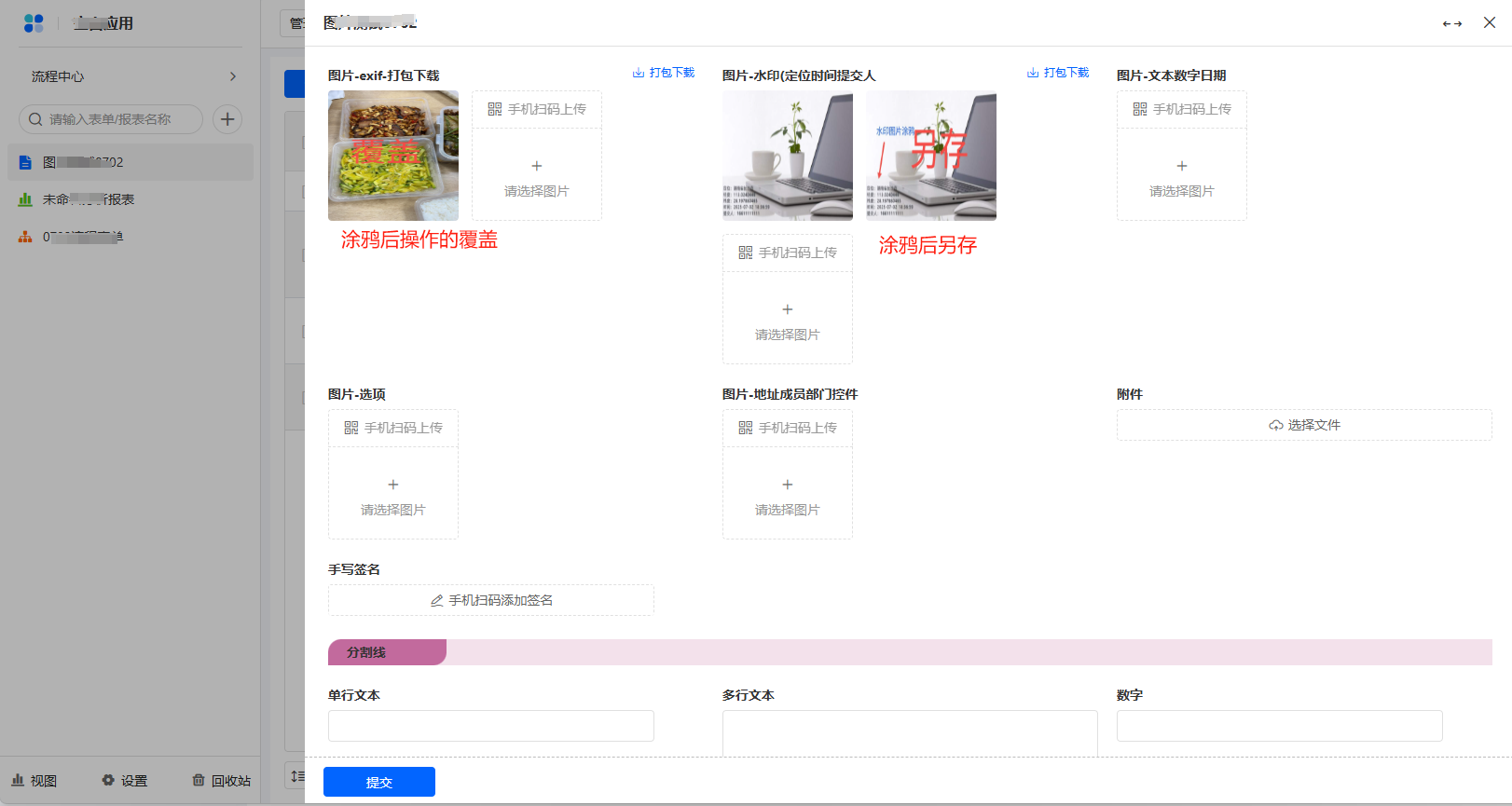Click the QR scan upload in 图片-文本数字日期

(x=1181, y=109)
